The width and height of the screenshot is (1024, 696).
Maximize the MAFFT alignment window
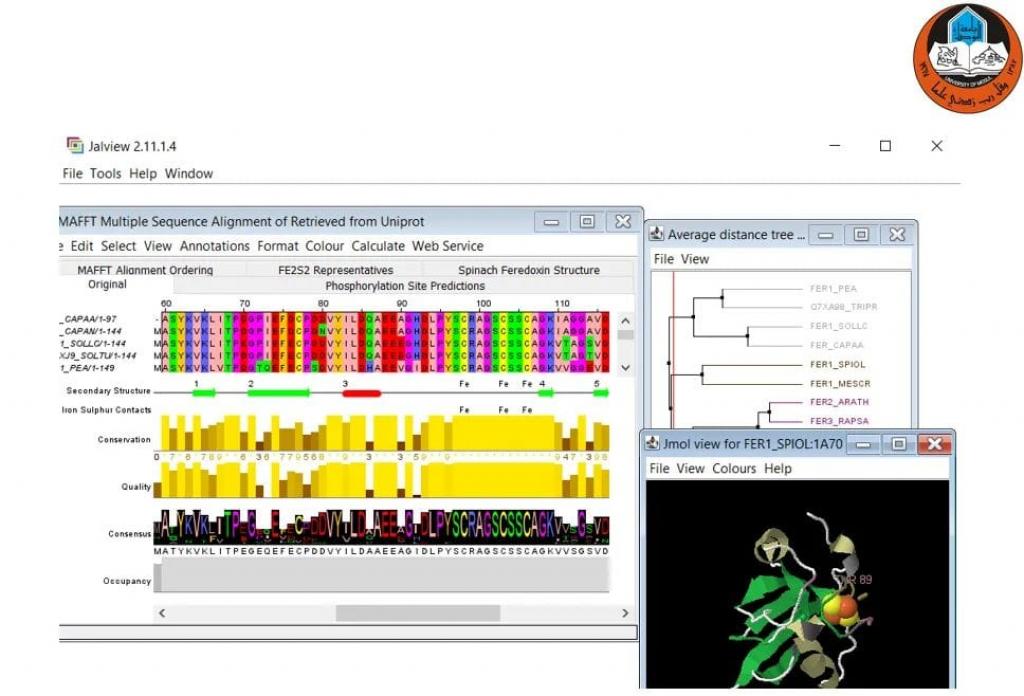pos(587,221)
